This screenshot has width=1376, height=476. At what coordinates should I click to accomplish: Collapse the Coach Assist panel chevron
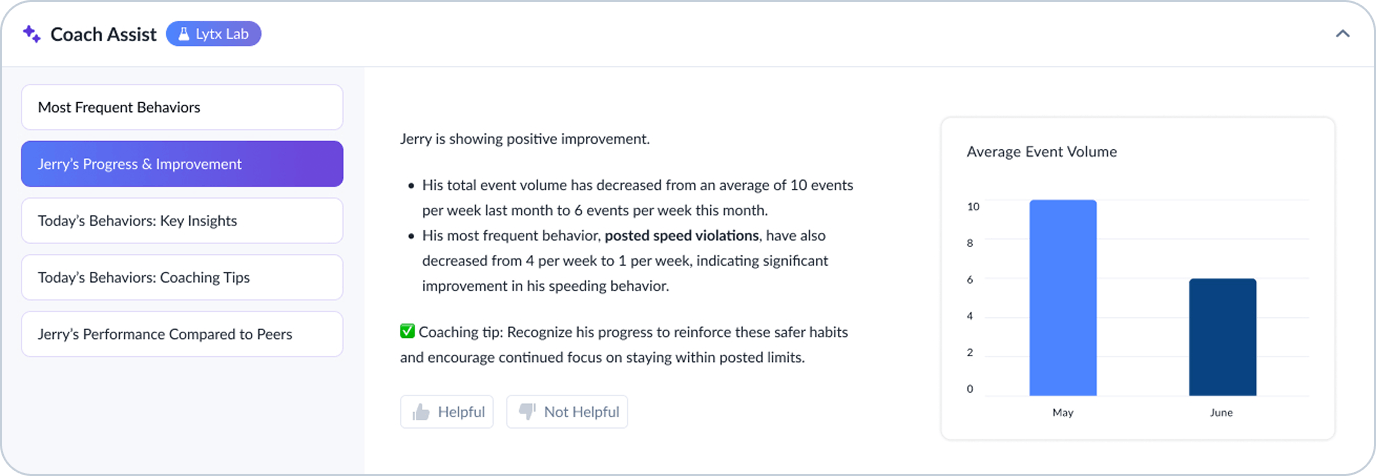(x=1343, y=34)
